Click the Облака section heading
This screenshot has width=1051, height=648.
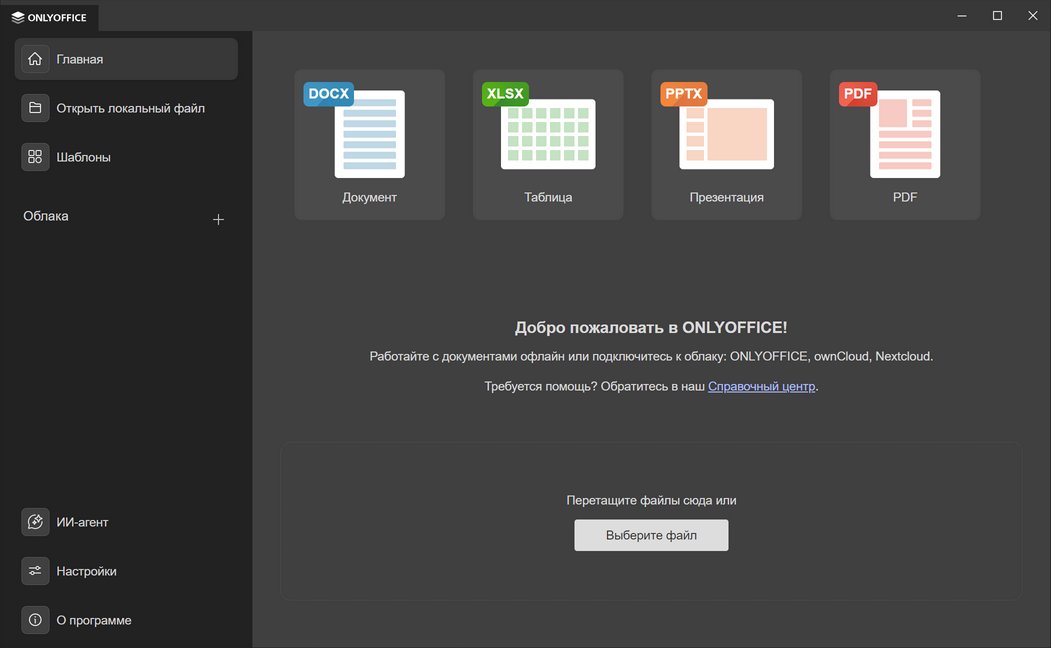(x=46, y=216)
